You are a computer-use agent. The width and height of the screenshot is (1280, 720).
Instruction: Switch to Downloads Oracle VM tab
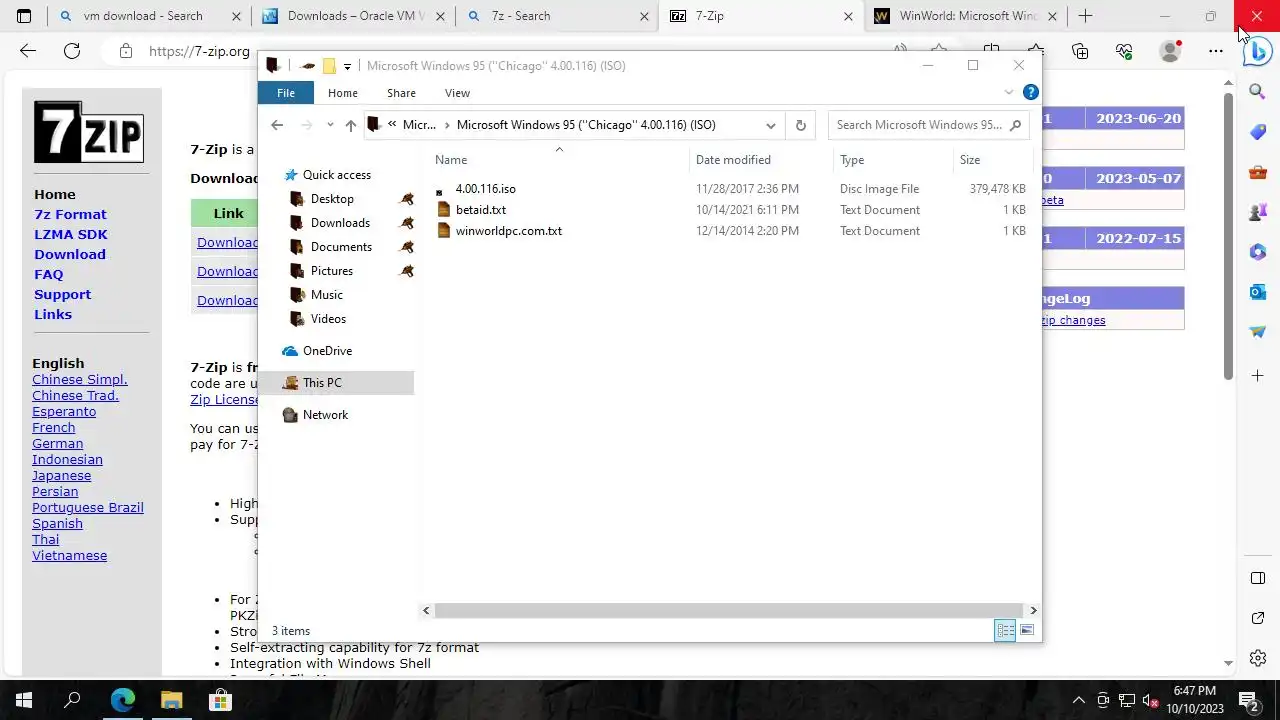pos(355,16)
